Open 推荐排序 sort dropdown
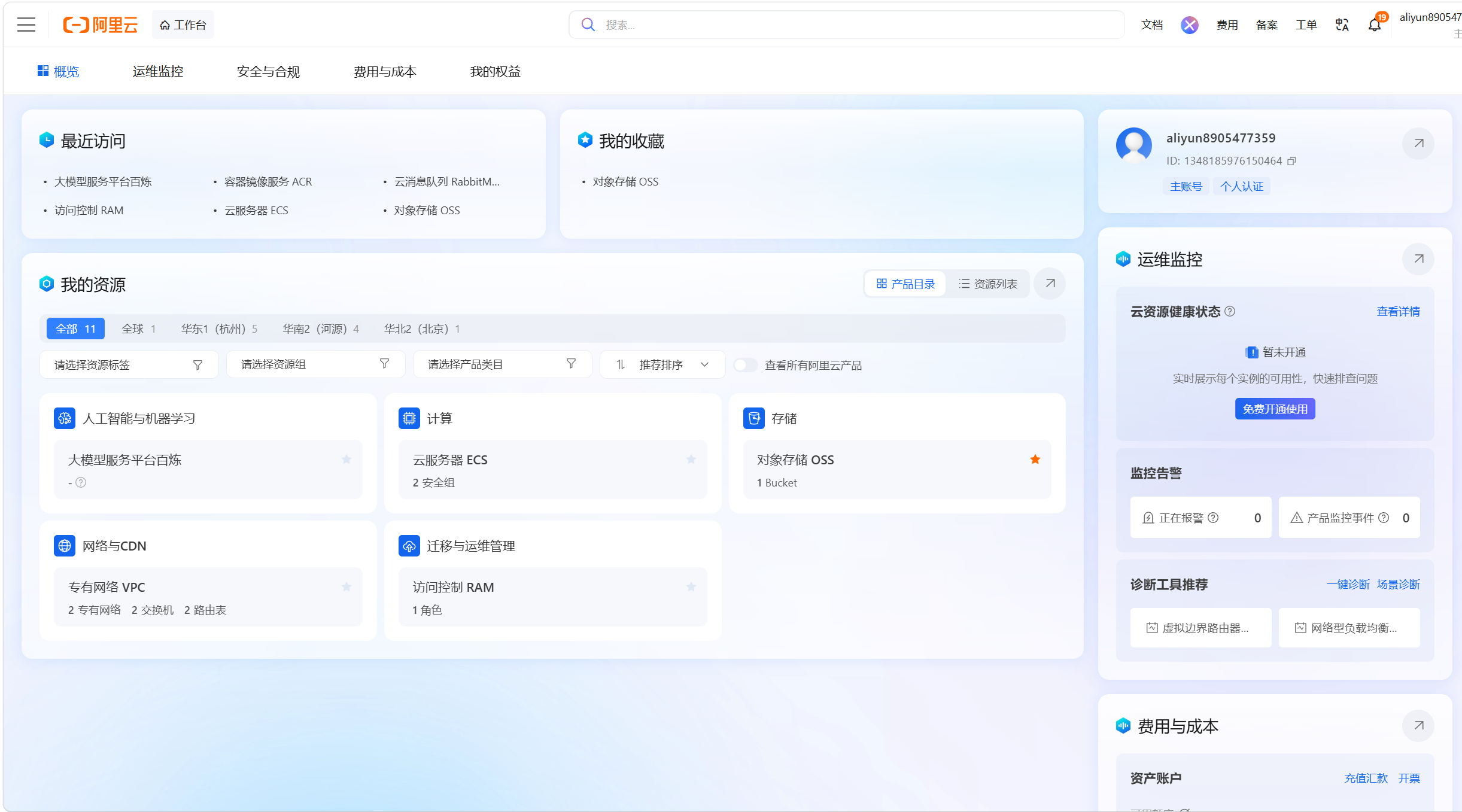Screen dimensions: 1462x812 [662, 364]
